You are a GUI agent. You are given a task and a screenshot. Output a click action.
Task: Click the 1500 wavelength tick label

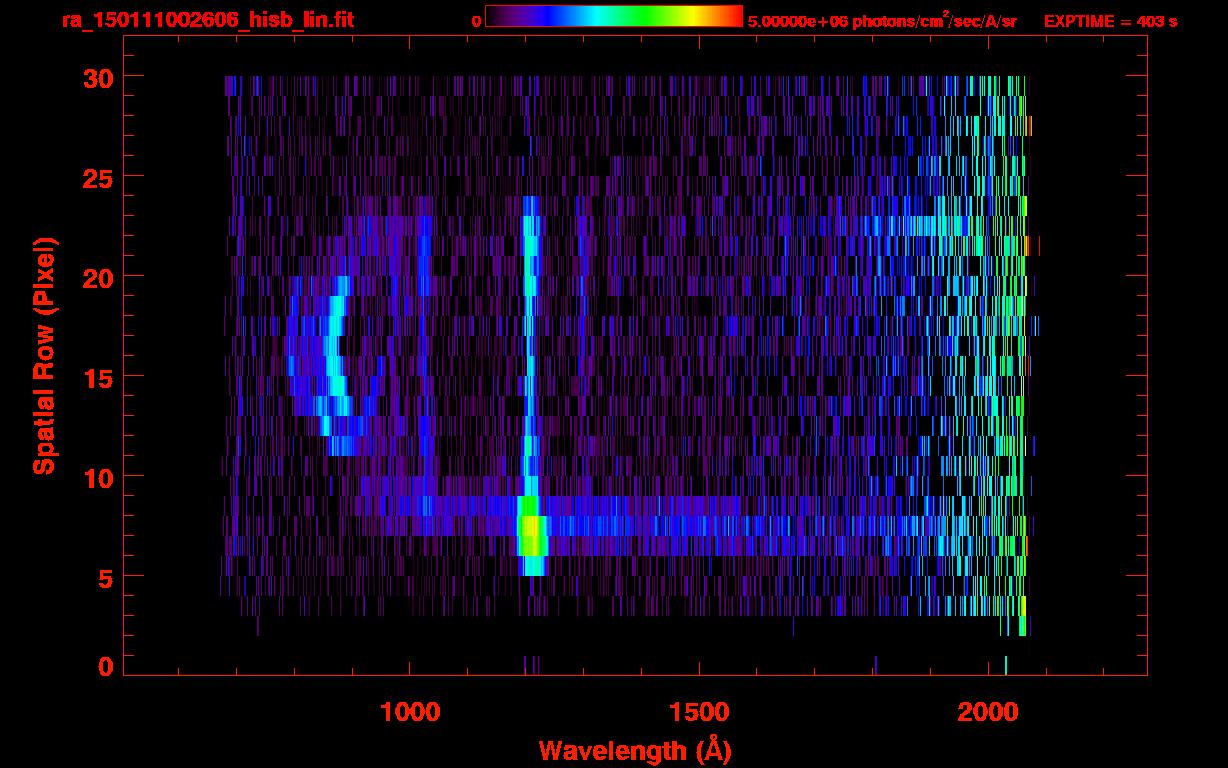pyautogui.click(x=699, y=712)
